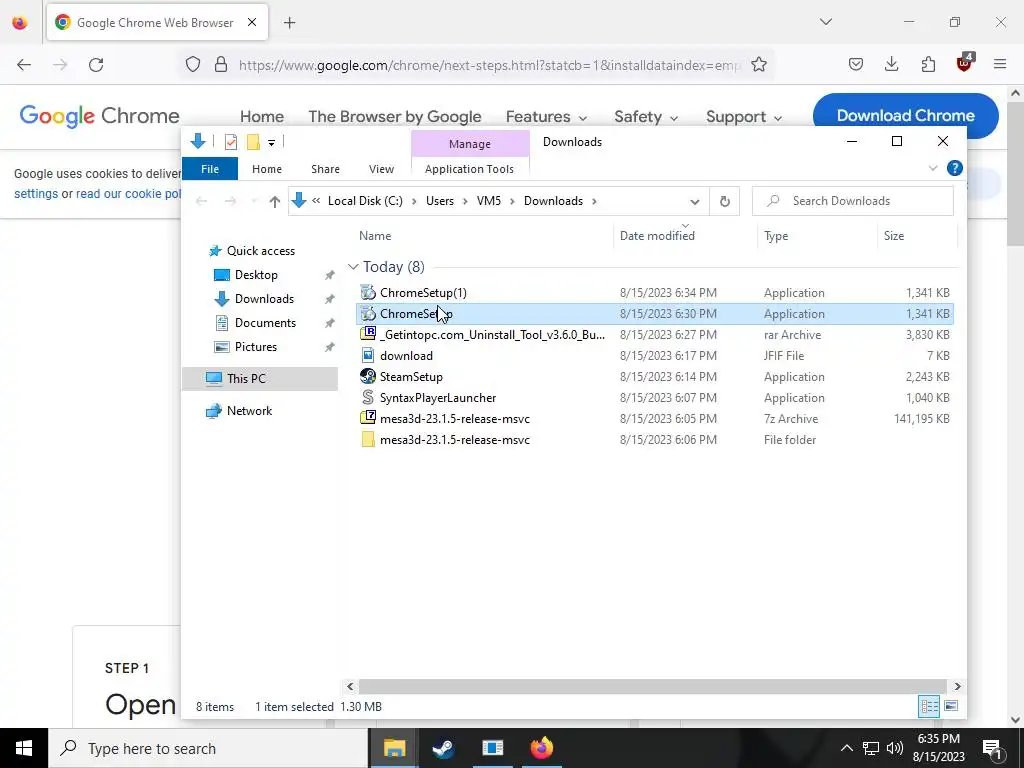
Task: Open Features menu on Chrome webpage
Action: pyautogui.click(x=546, y=117)
